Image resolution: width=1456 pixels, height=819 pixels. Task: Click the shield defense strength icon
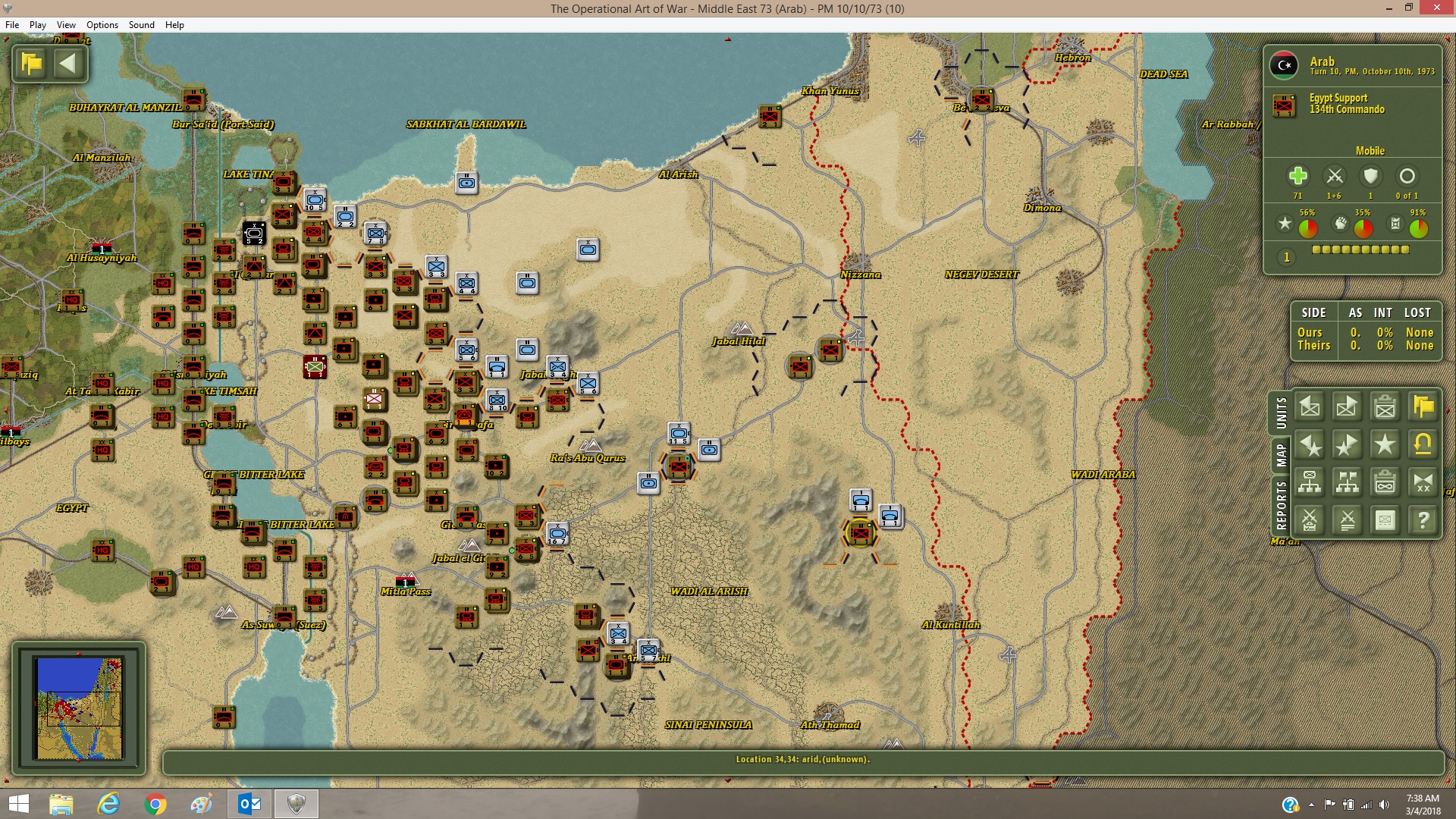click(x=1370, y=176)
